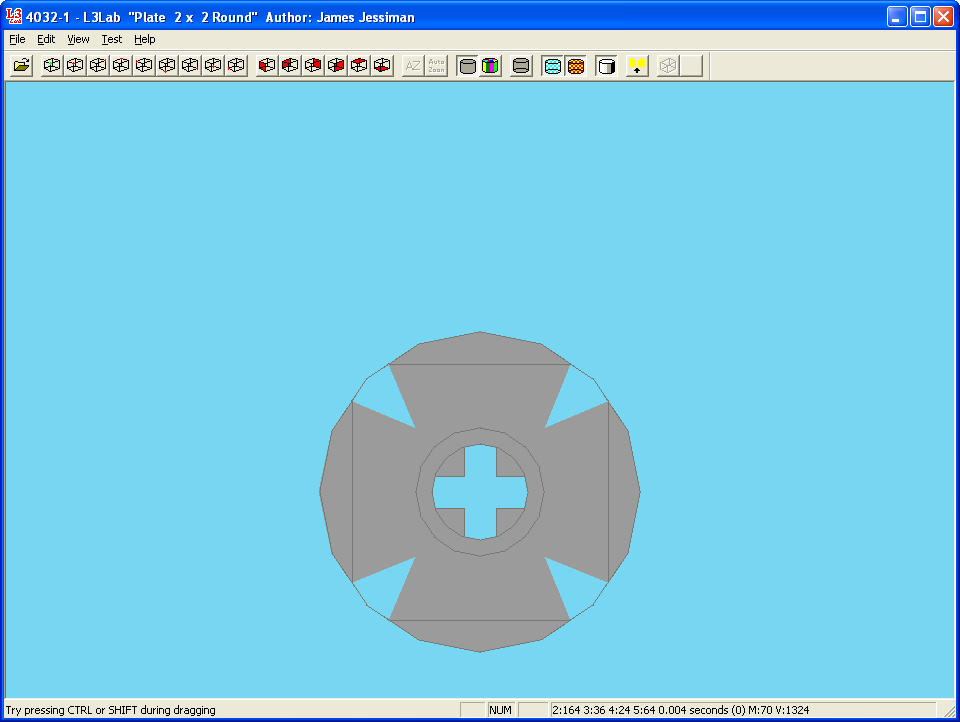Click the grayed-out wireframe cube icon

[668, 66]
